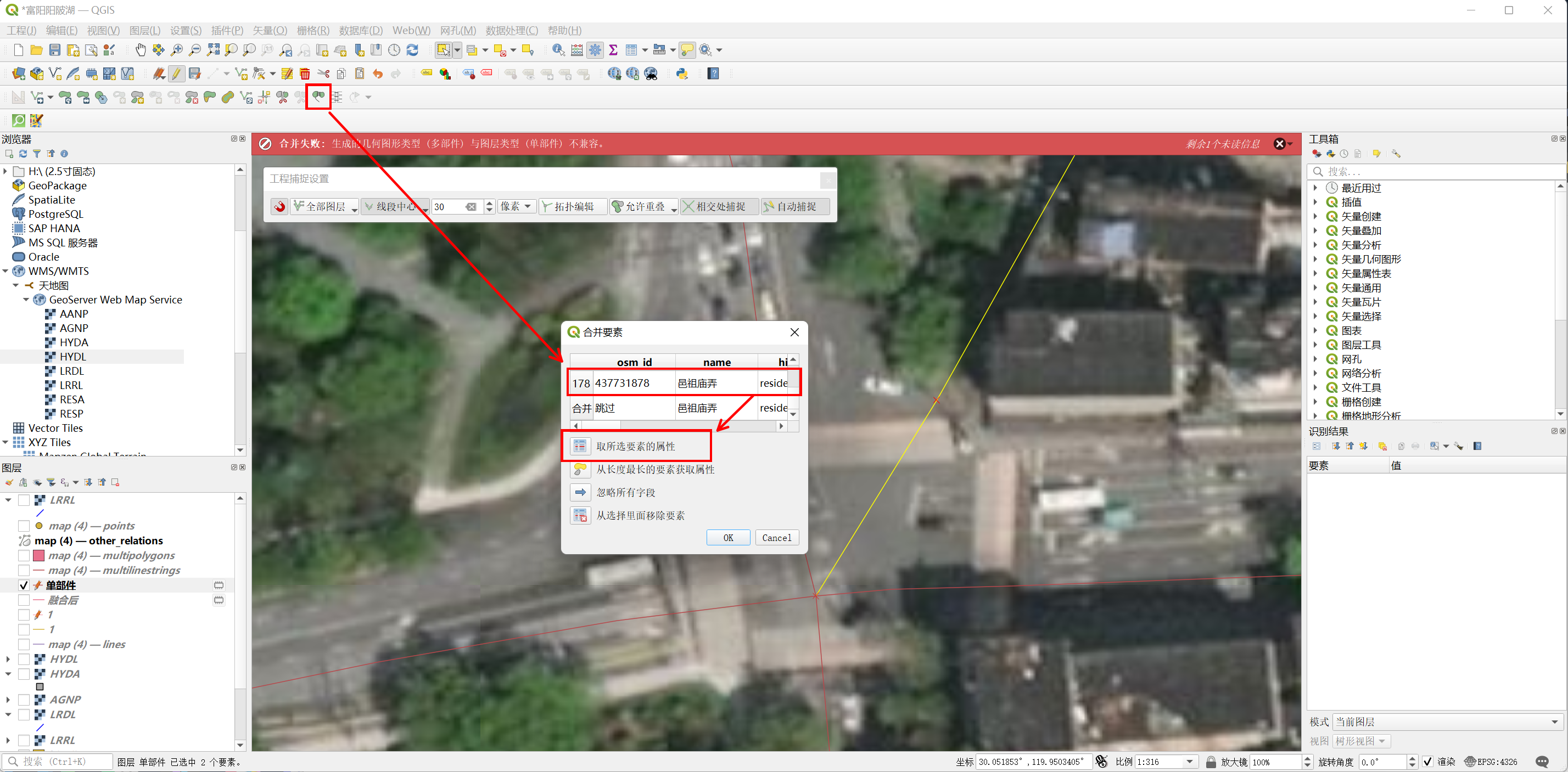Open the 插件(P) menu
1568x772 pixels.
pos(227,30)
